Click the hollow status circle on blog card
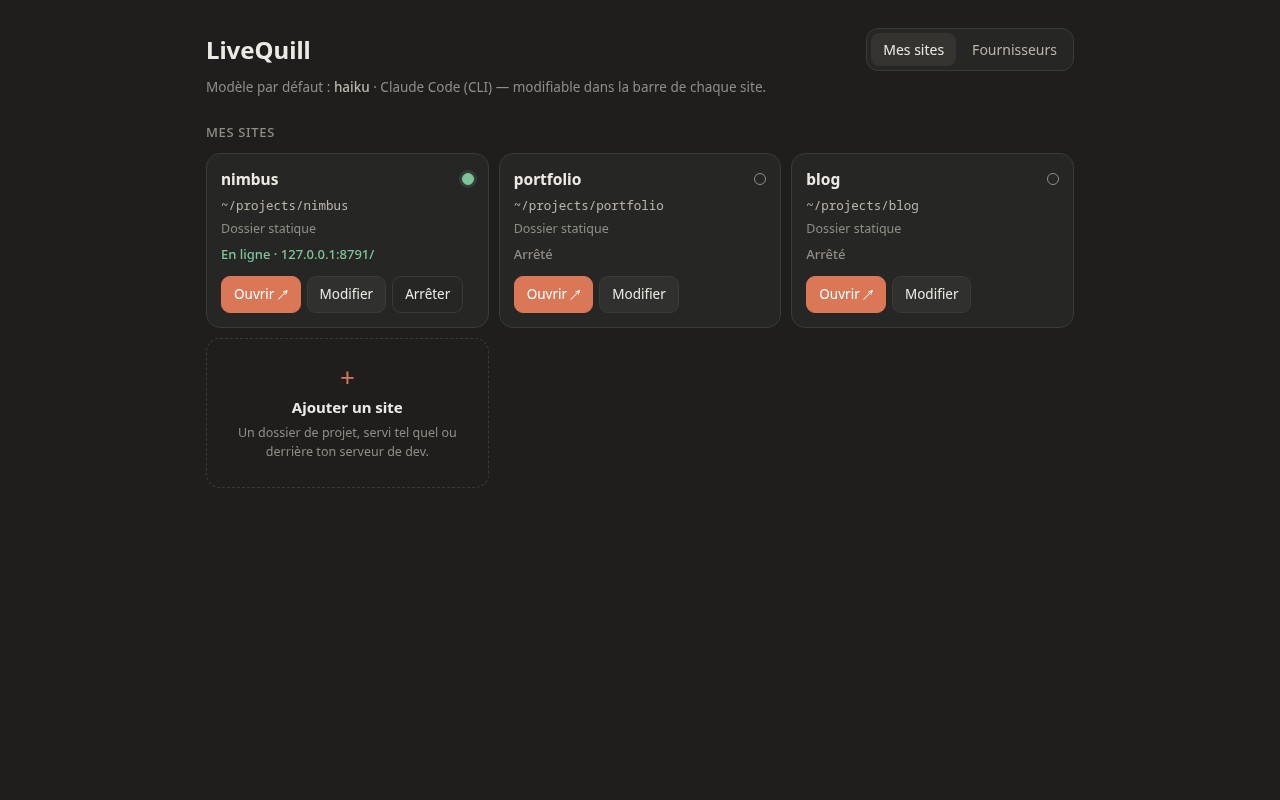This screenshot has width=1280, height=800. [x=1053, y=179]
